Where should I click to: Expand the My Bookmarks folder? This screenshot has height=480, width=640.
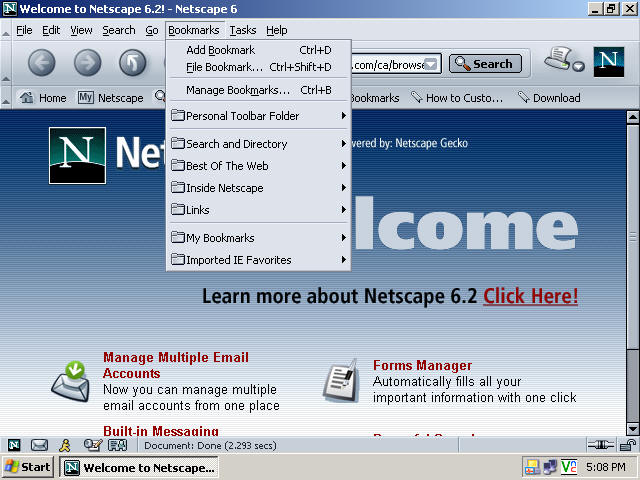tap(259, 238)
